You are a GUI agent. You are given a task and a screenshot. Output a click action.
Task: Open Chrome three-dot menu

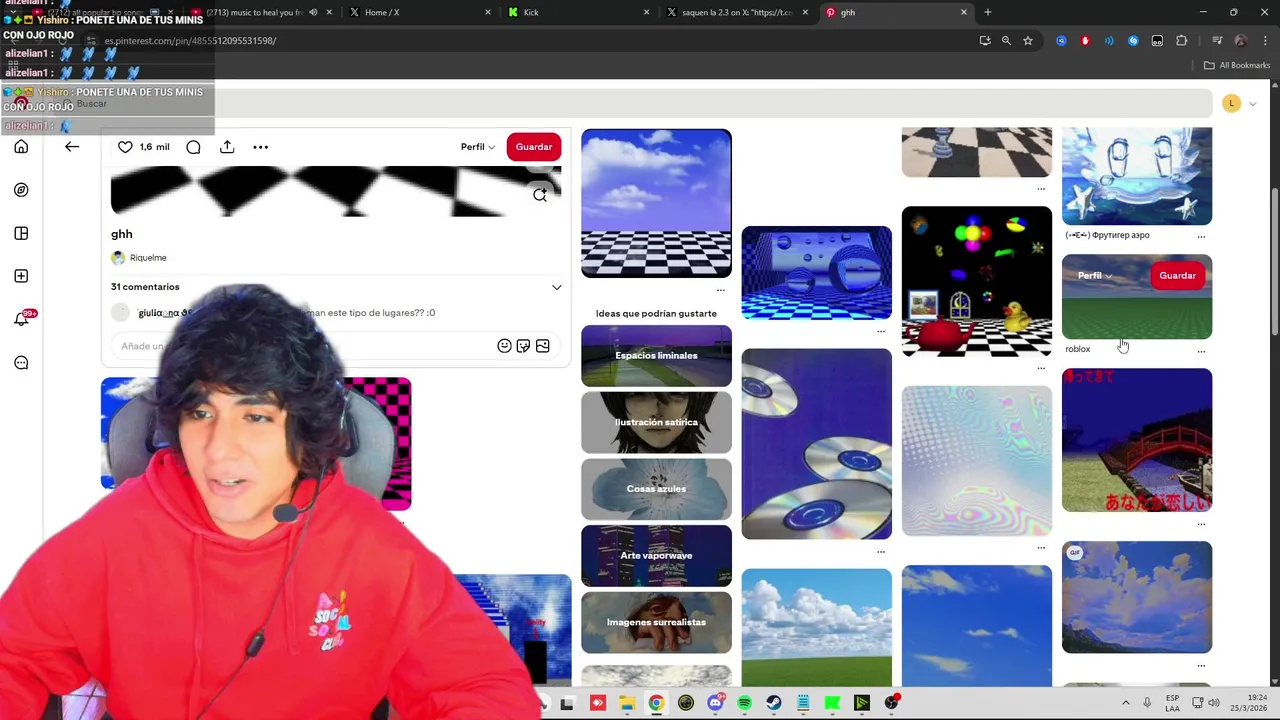pyautogui.click(x=1265, y=41)
